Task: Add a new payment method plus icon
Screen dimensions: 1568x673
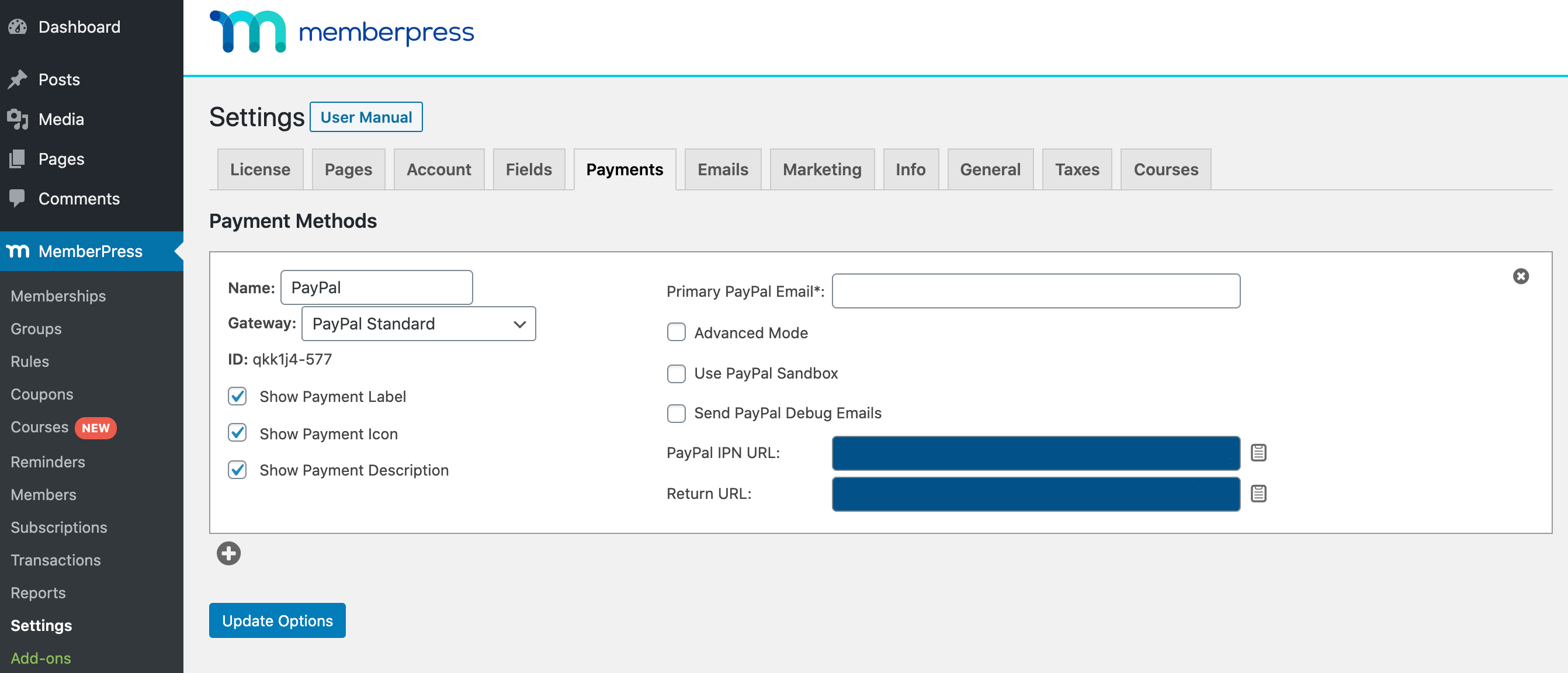Action: [x=229, y=553]
